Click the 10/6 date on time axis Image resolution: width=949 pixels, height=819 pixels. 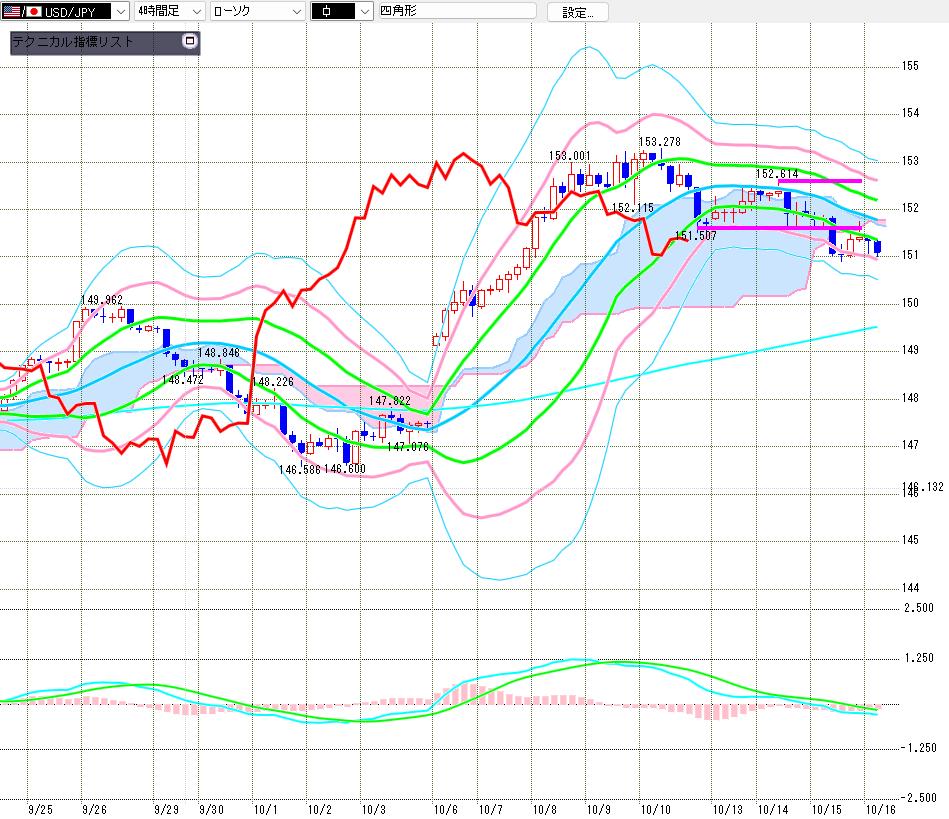(x=446, y=808)
